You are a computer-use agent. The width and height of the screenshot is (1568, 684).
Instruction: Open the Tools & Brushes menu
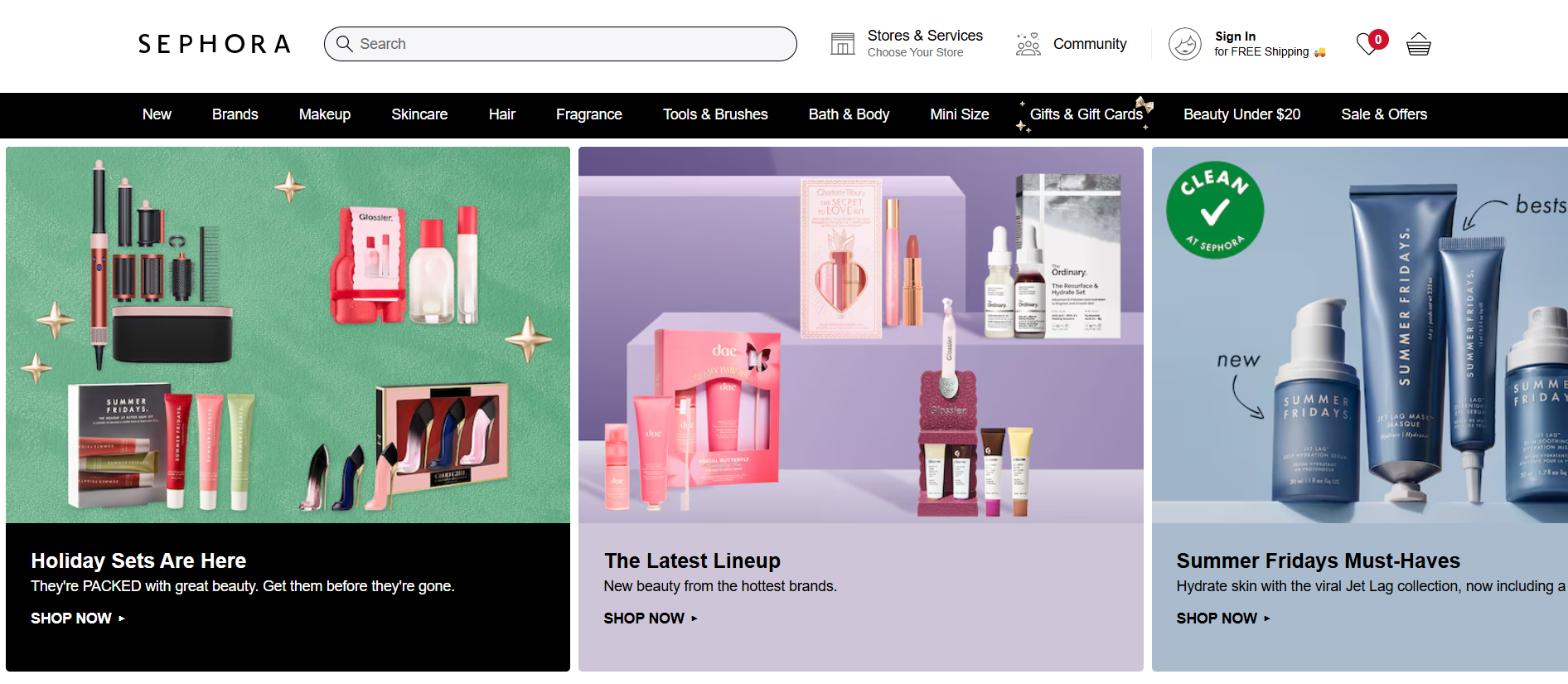coord(715,114)
